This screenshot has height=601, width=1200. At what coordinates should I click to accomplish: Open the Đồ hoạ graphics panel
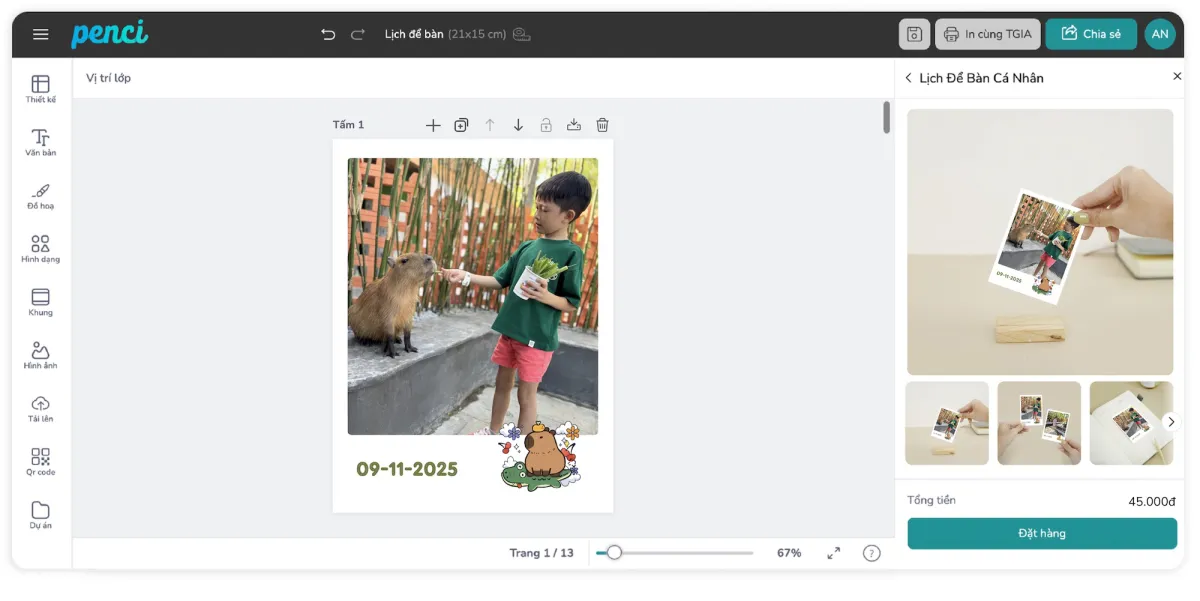pyautogui.click(x=41, y=195)
